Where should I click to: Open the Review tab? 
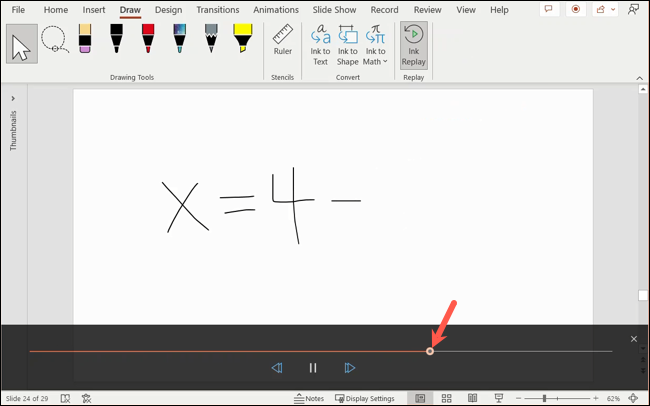[x=427, y=10]
